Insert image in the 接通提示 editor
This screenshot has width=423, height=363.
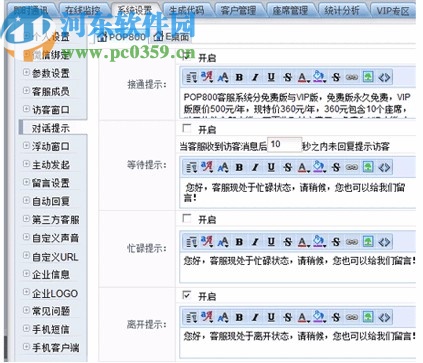(x=368, y=77)
